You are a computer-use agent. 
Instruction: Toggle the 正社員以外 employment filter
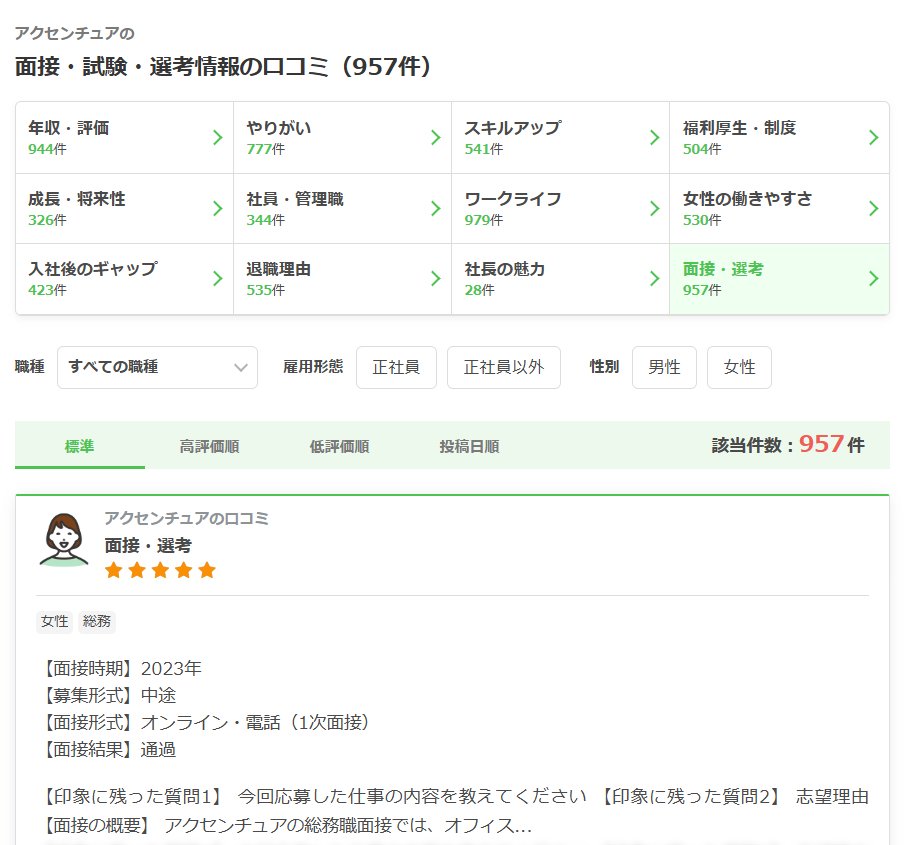503,367
